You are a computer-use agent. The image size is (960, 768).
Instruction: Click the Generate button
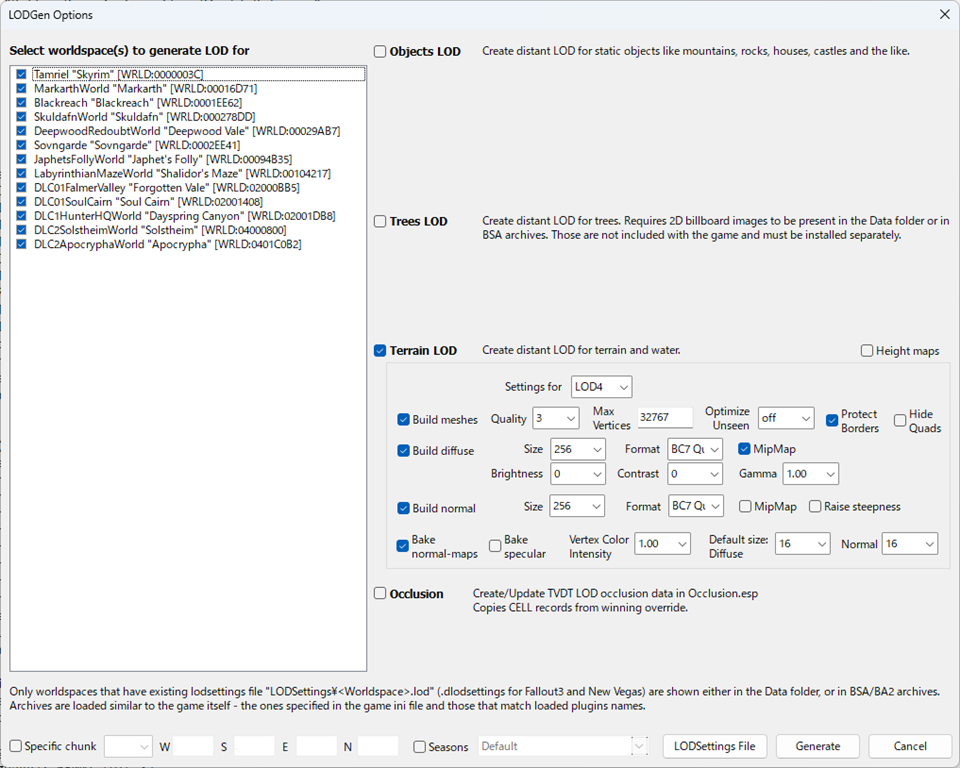(818, 747)
